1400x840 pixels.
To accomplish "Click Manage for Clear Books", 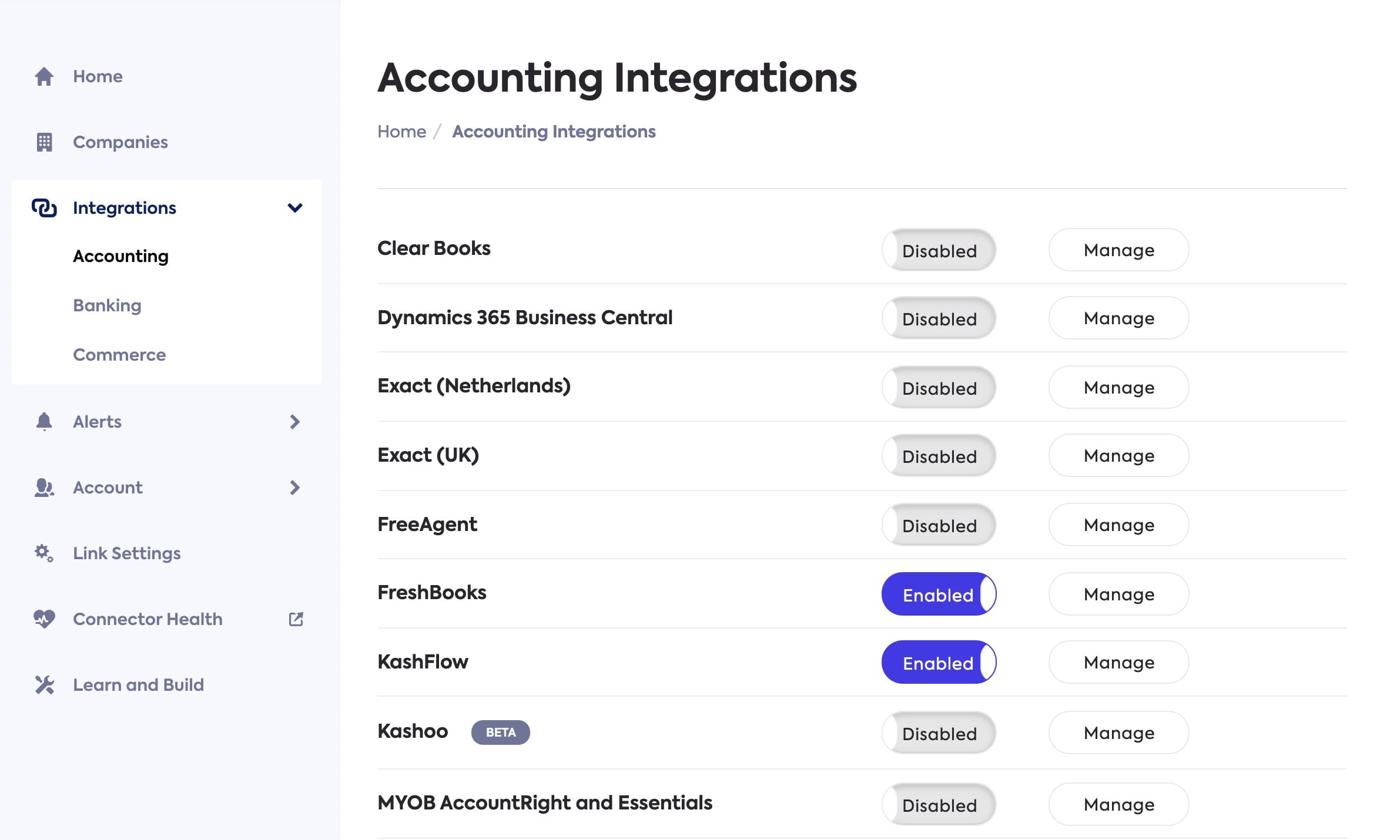I will point(1118,250).
